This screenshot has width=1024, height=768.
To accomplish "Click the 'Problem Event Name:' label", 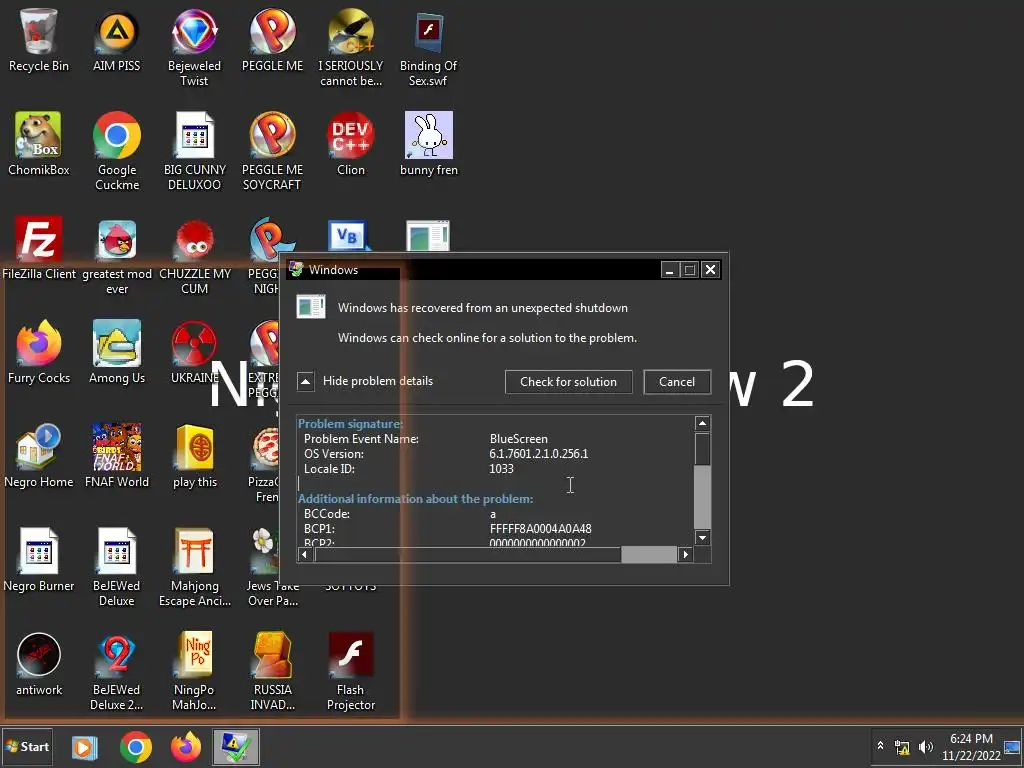I will click(361, 439).
